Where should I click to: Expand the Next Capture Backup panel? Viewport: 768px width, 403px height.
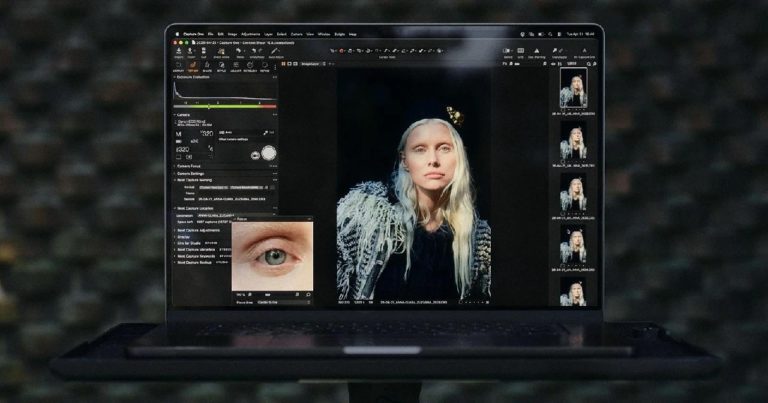coord(175,262)
